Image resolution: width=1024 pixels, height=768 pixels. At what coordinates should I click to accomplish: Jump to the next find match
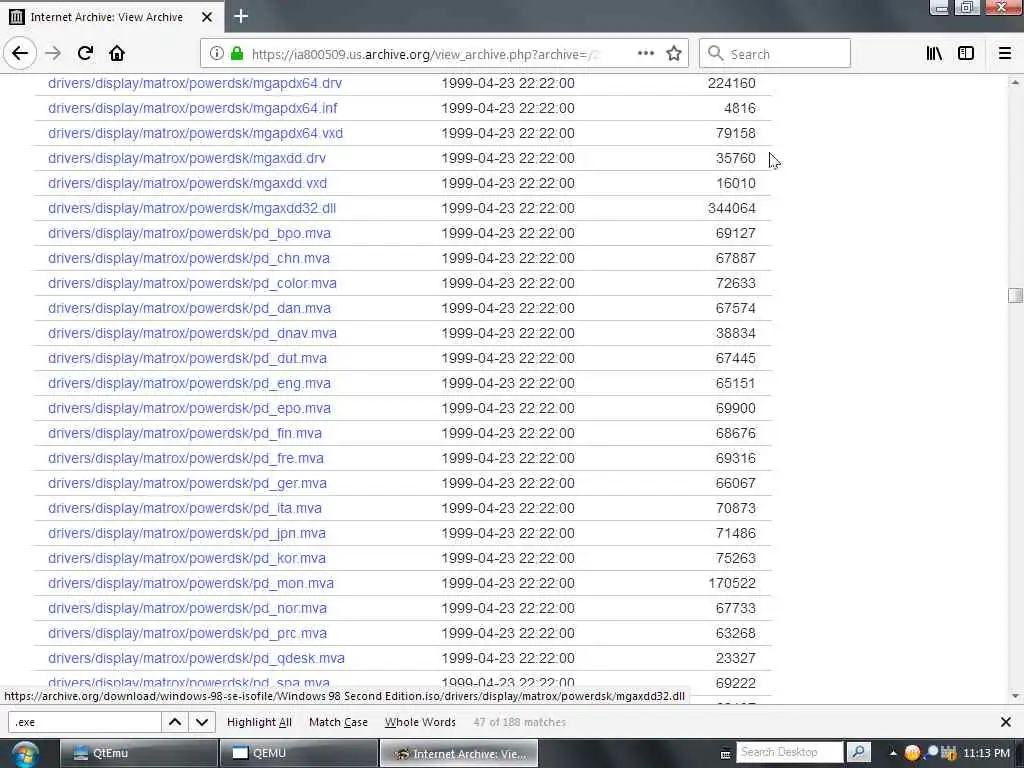(202, 722)
